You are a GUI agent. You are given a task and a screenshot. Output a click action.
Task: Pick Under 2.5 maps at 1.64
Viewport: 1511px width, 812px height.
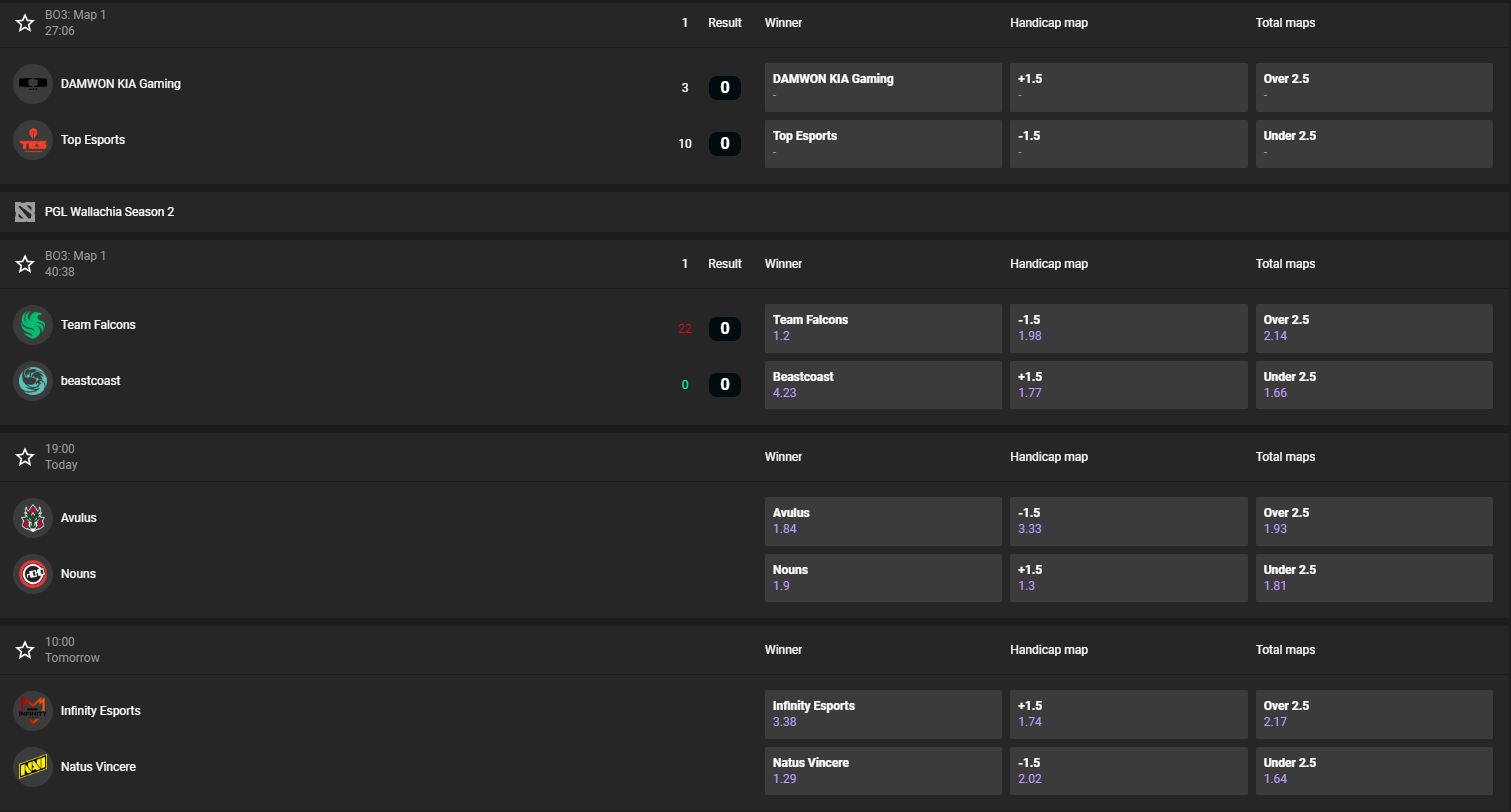coord(1374,771)
